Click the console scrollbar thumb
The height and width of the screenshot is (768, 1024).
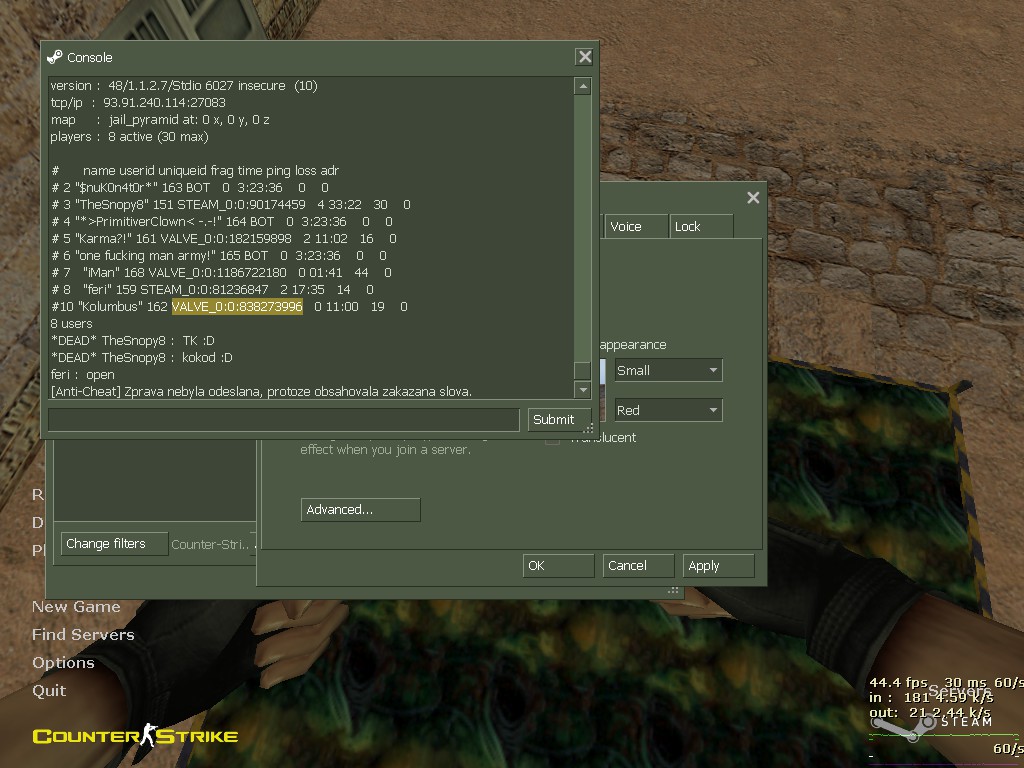click(583, 370)
